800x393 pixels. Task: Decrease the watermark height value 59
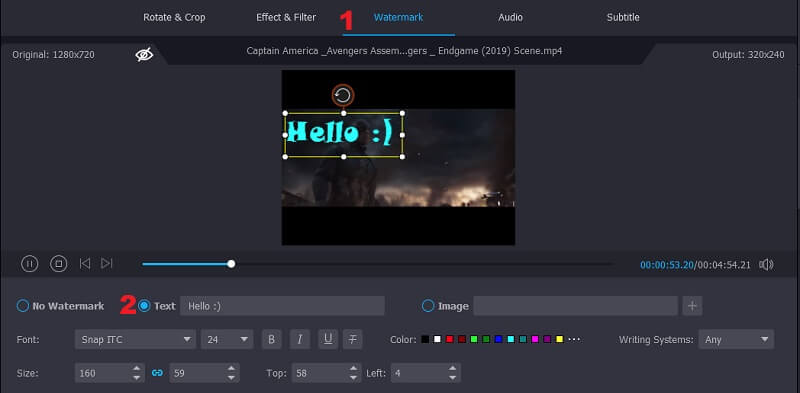point(231,378)
